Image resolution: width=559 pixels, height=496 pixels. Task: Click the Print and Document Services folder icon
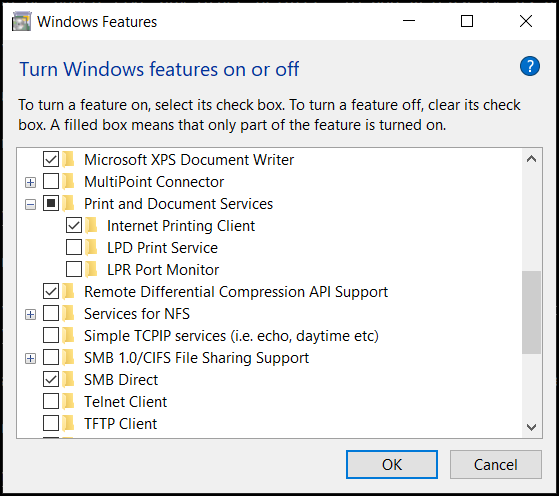[x=68, y=204]
